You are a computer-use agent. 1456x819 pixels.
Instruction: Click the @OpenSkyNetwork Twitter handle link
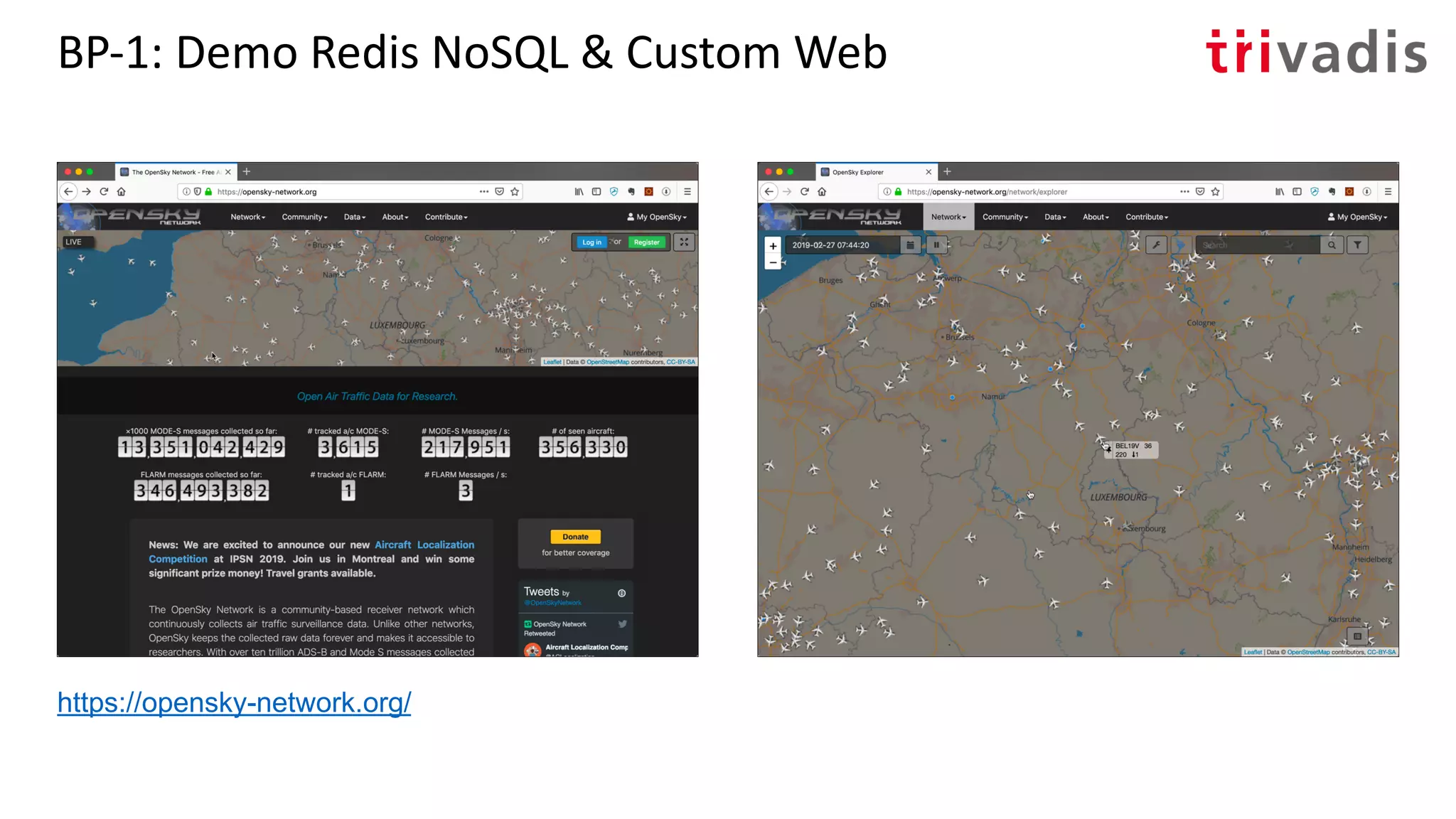click(x=552, y=603)
